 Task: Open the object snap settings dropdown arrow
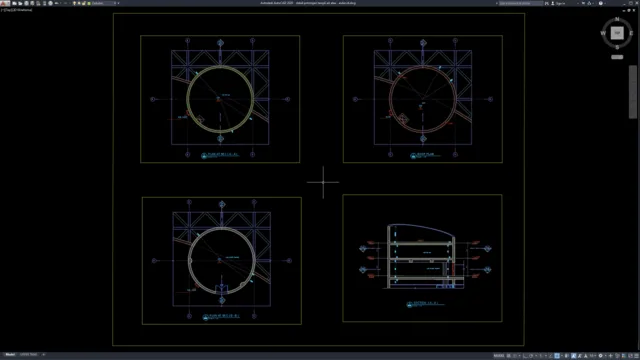[562, 356]
